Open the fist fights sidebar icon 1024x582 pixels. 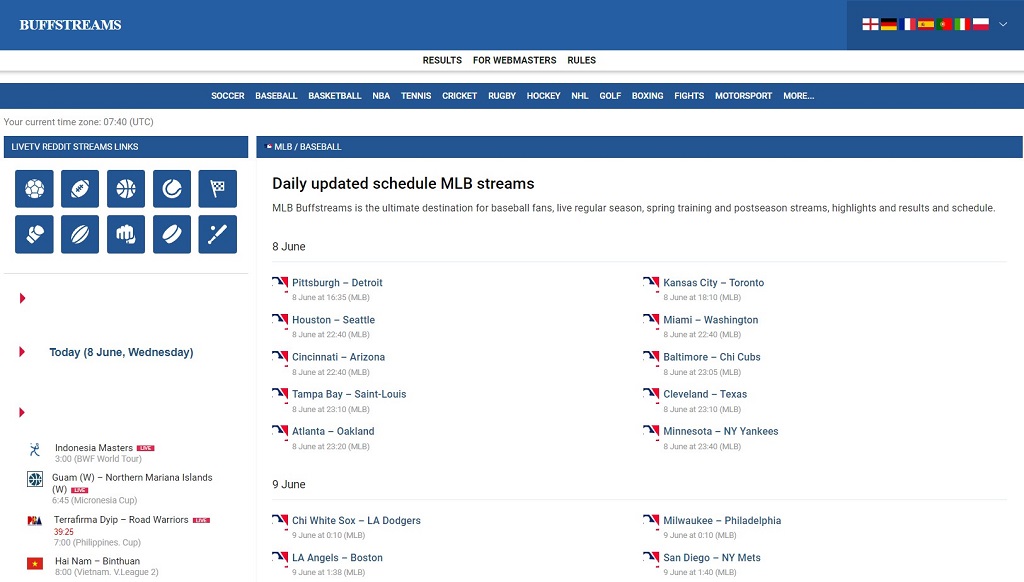(x=126, y=234)
